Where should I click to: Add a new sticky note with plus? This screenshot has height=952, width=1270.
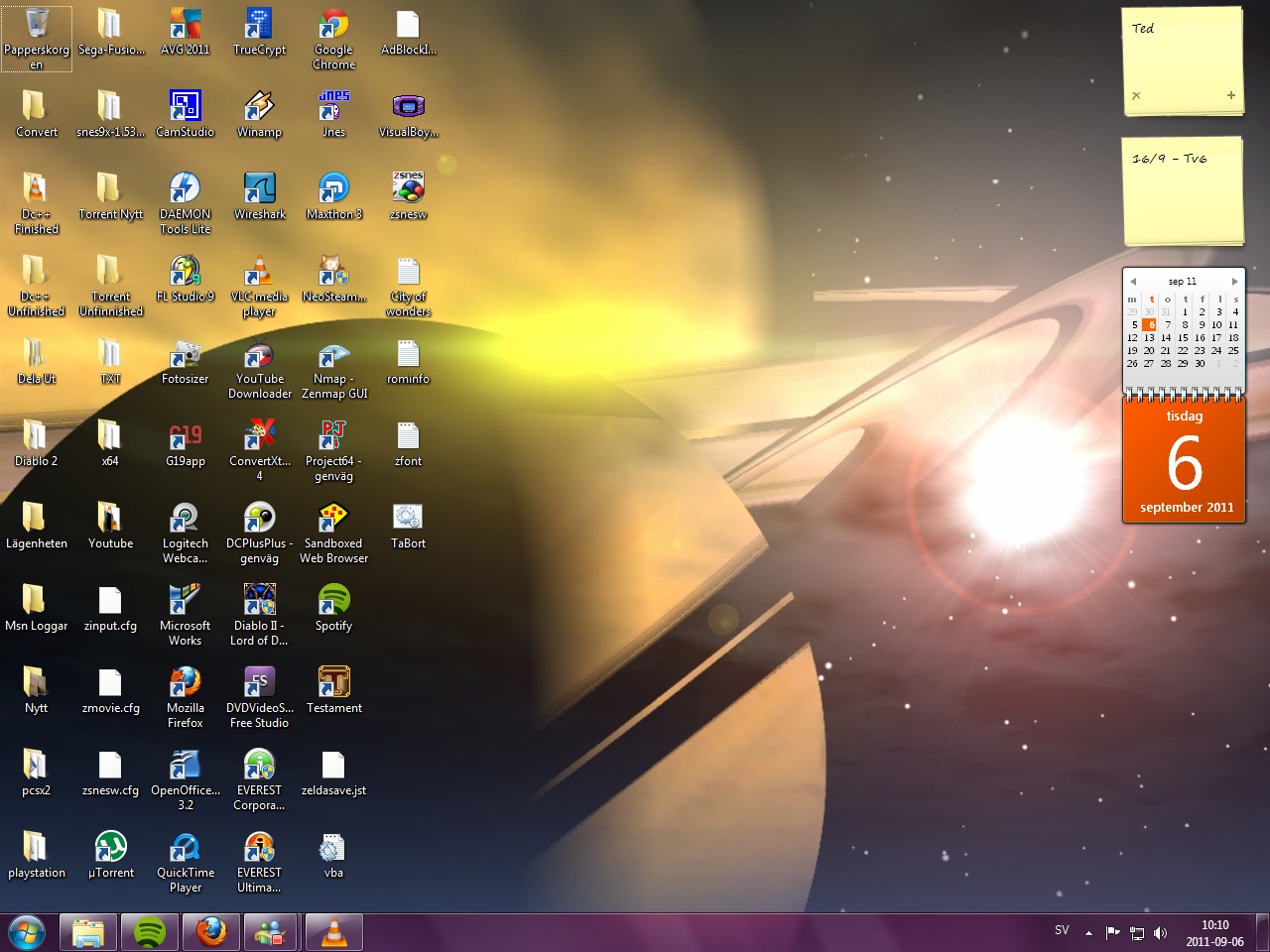[x=1230, y=96]
